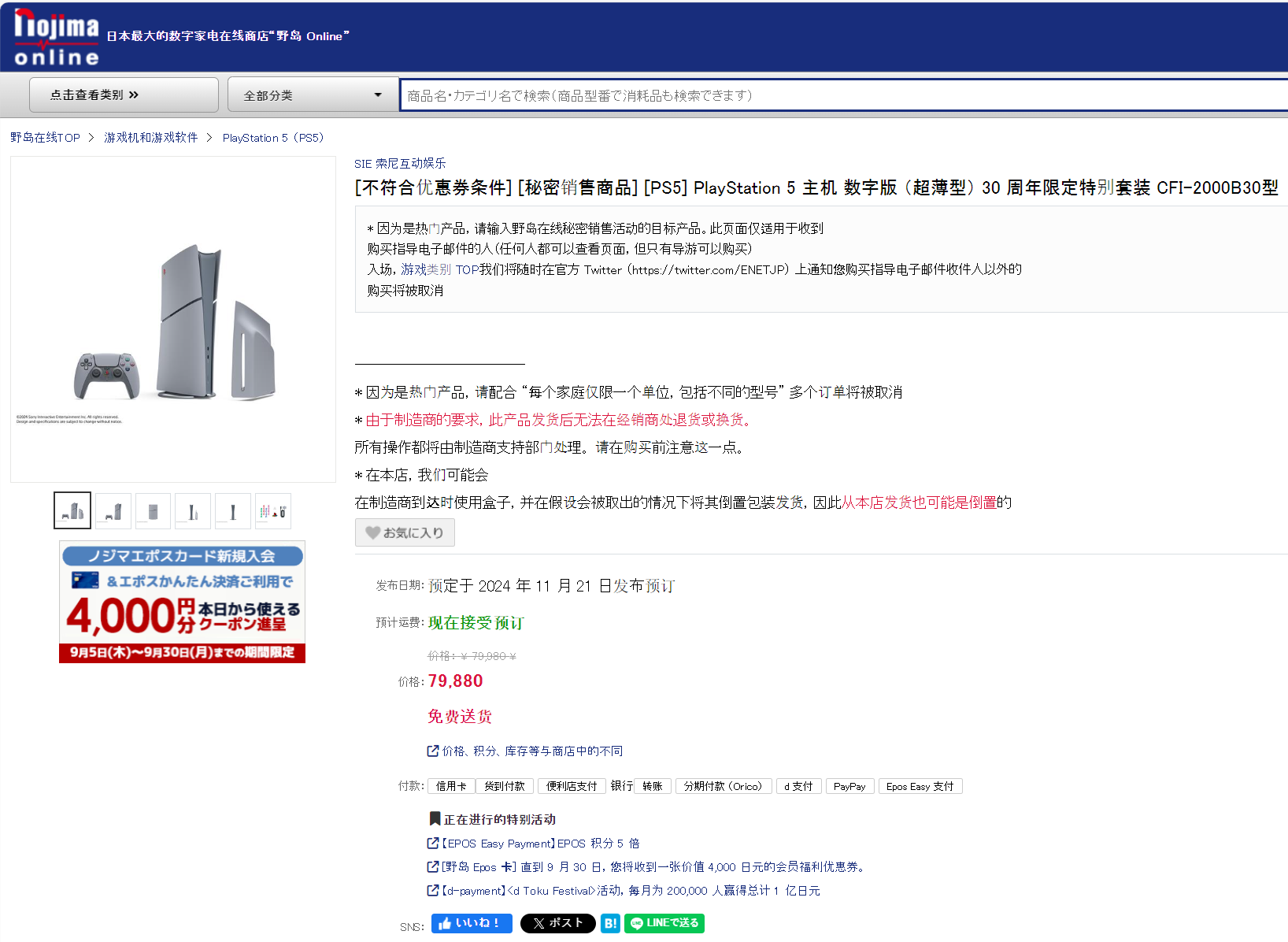This screenshot has width=1288, height=942.
Task: Click the bookmark icon by 正在进行的特别活动
Action: tap(435, 819)
